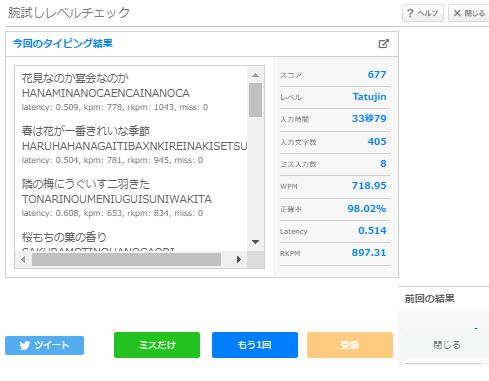Click the horizontal scroll left arrow

(x=23, y=259)
